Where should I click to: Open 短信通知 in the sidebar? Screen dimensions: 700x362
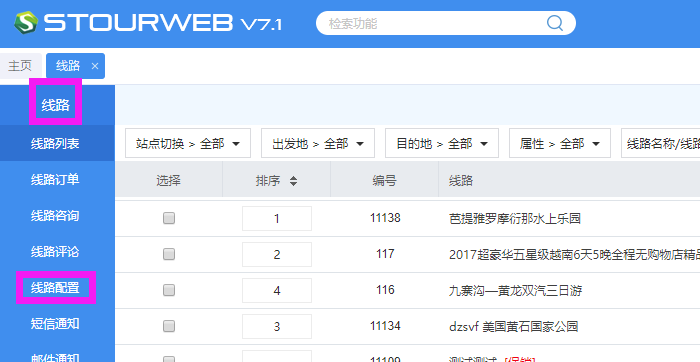point(55,324)
